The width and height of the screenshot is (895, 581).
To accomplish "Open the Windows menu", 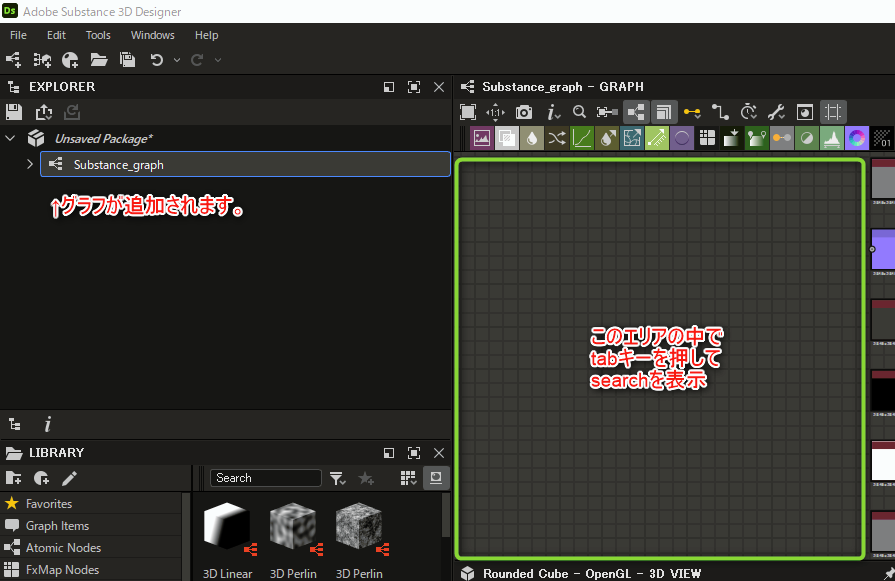I will coord(152,35).
